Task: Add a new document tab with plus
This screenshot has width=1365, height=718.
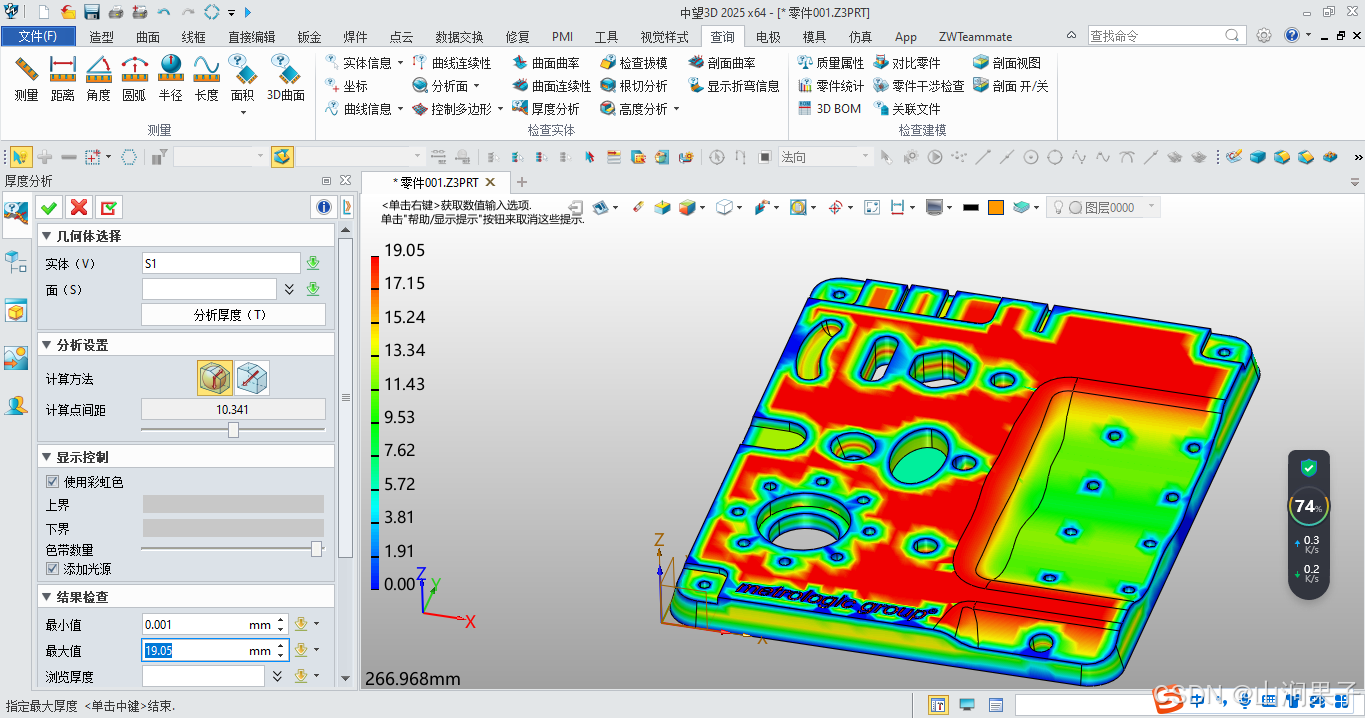Action: click(x=521, y=182)
